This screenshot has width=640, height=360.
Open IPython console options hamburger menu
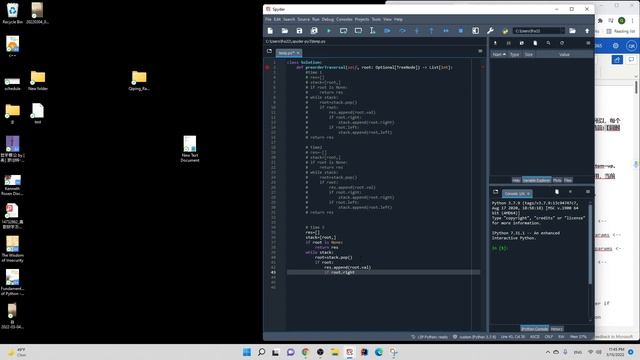(588, 191)
